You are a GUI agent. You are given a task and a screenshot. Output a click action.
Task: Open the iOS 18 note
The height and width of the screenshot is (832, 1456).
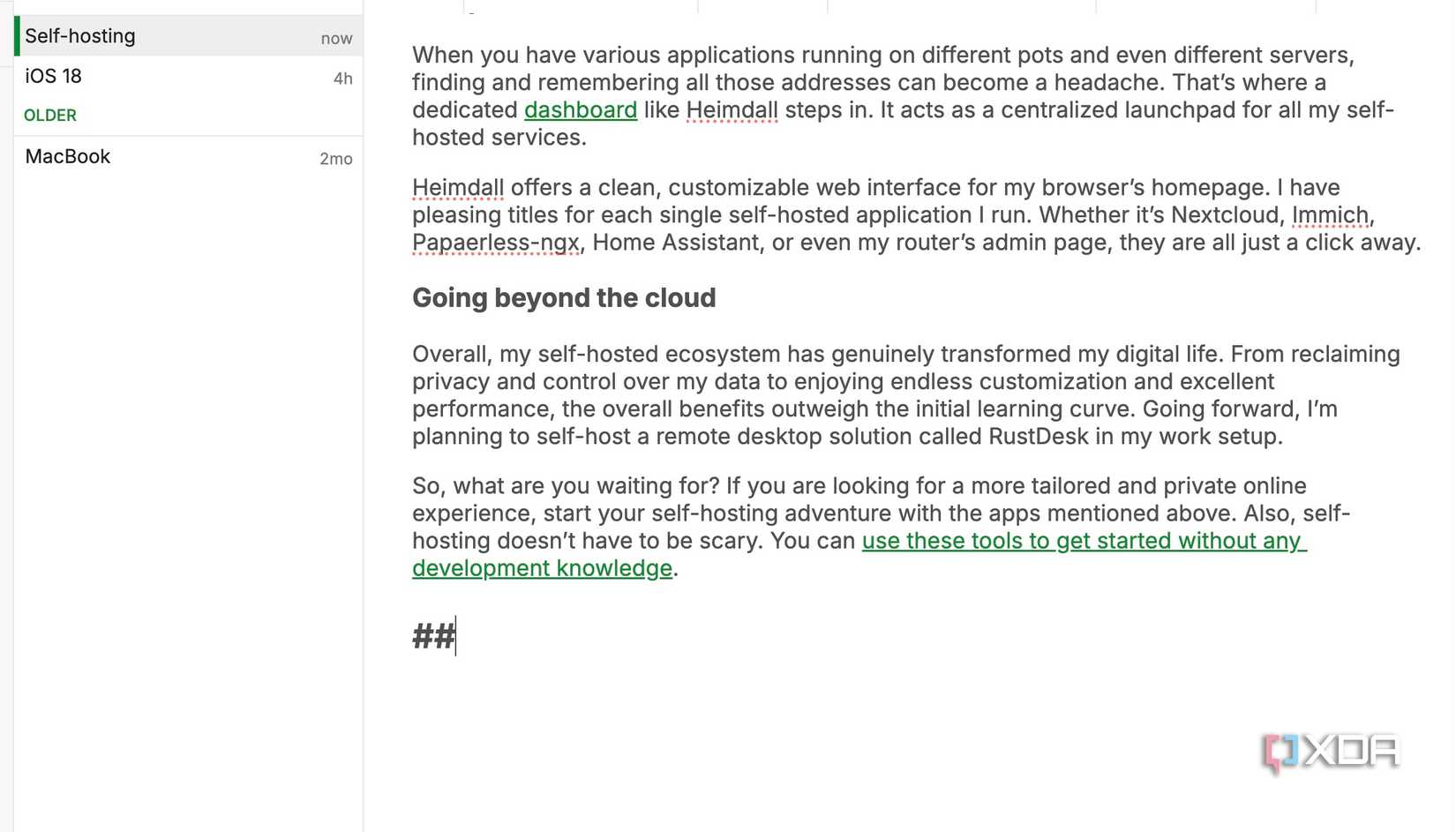pos(189,77)
